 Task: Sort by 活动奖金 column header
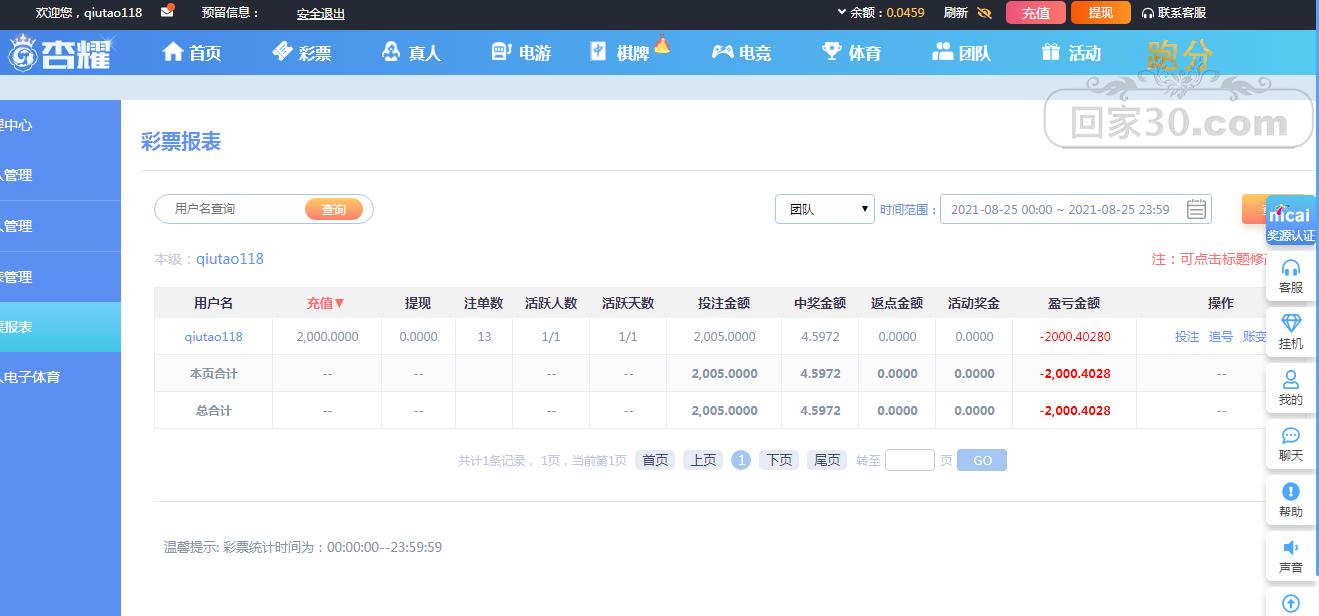[x=974, y=303]
